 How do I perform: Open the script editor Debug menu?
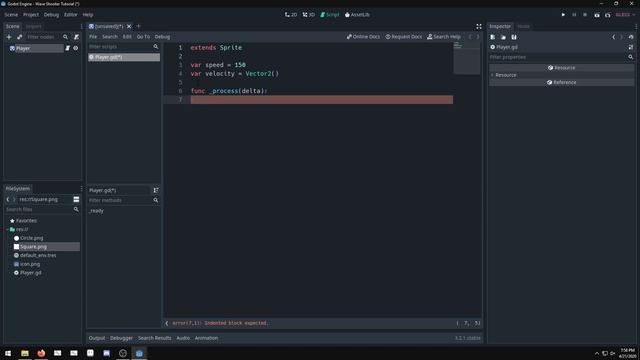tap(162, 37)
